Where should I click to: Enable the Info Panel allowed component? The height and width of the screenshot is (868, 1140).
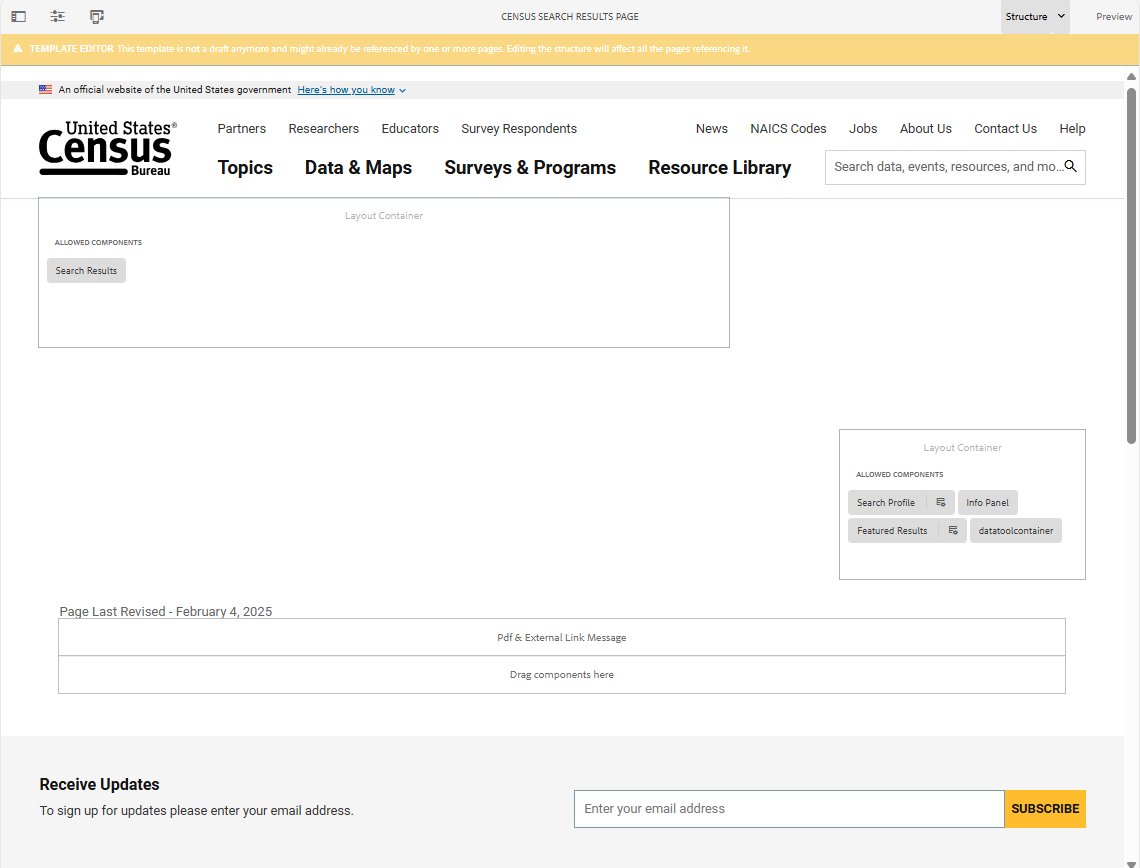tap(987, 502)
